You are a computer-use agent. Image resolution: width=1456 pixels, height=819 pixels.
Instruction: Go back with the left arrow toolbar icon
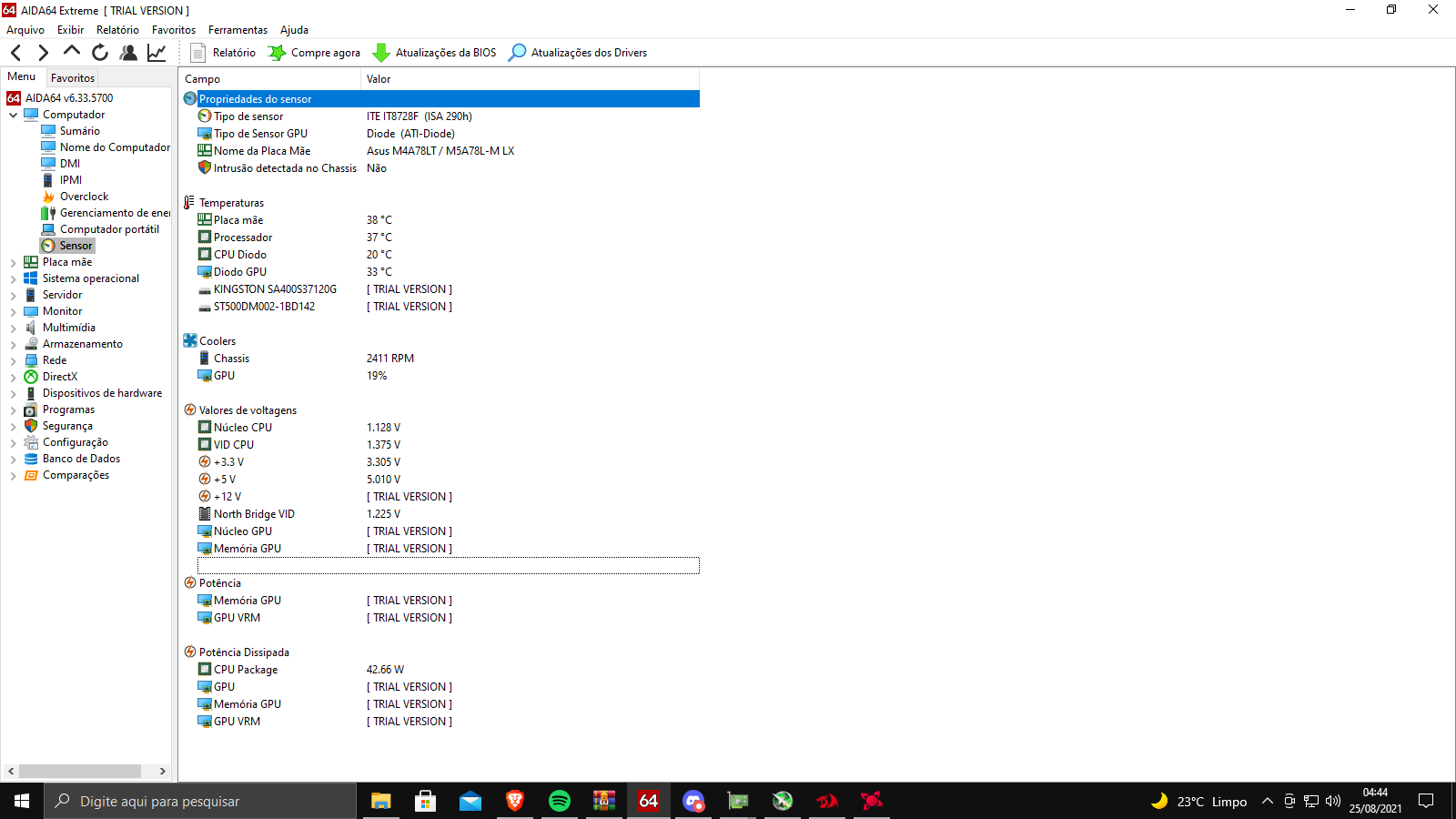pos(15,53)
